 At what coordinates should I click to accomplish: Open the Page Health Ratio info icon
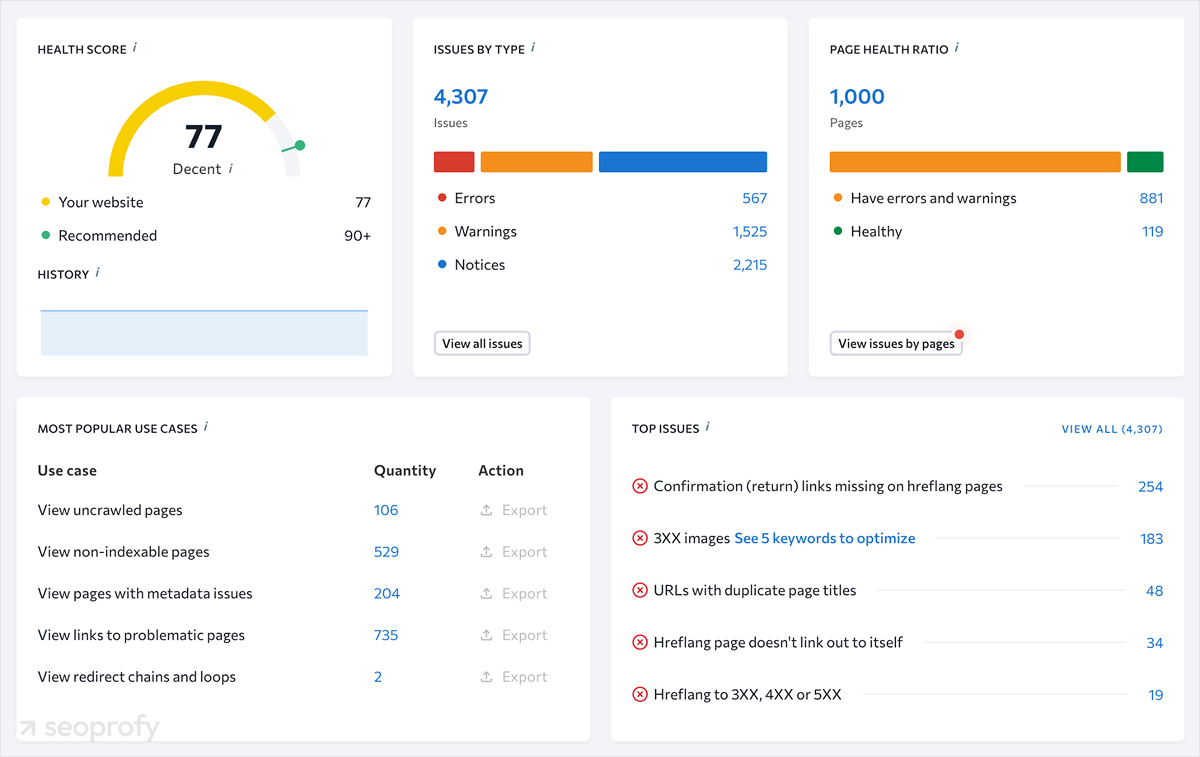(x=958, y=48)
